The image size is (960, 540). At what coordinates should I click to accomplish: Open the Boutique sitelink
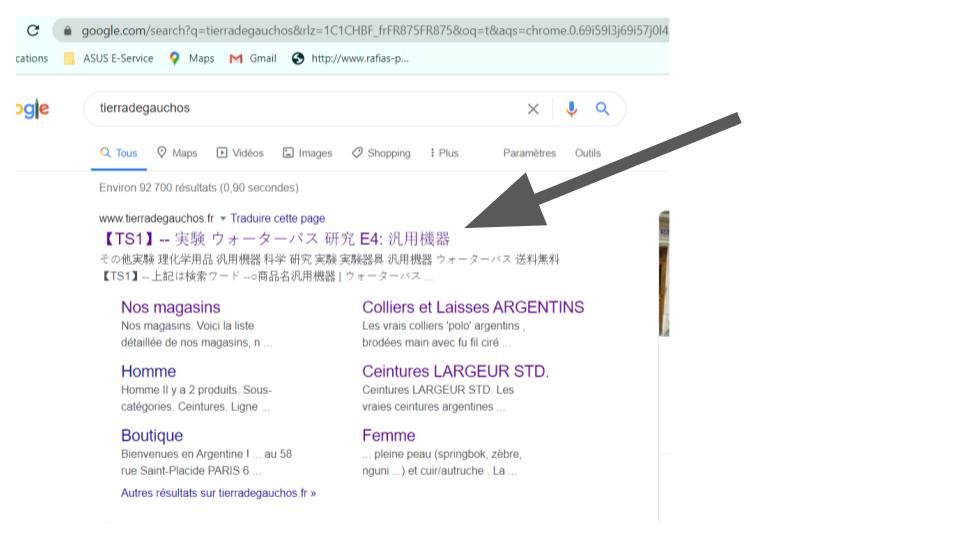[x=152, y=435]
